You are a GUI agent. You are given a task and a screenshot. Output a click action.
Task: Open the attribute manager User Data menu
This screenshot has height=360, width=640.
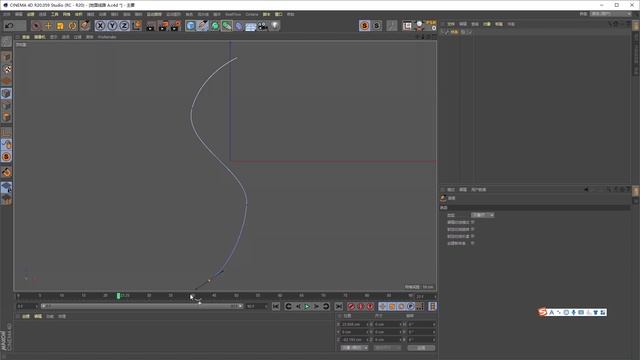pos(479,190)
